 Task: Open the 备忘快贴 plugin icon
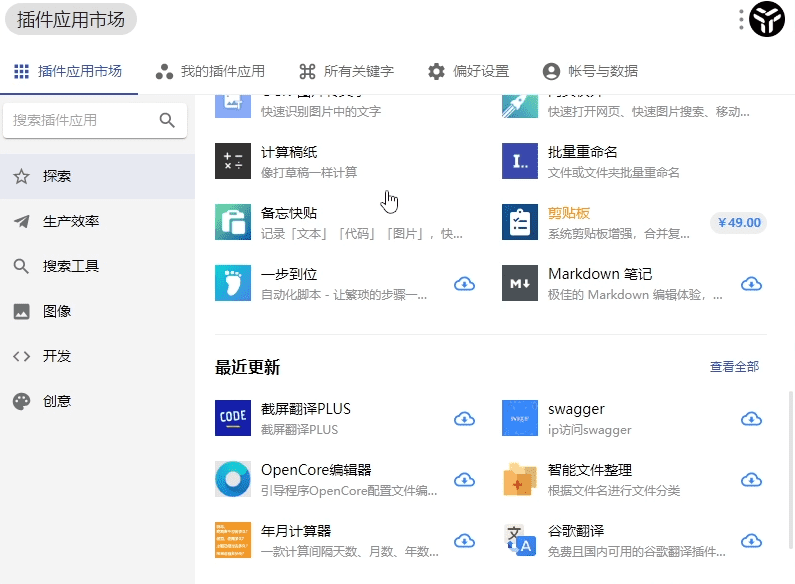click(x=233, y=222)
